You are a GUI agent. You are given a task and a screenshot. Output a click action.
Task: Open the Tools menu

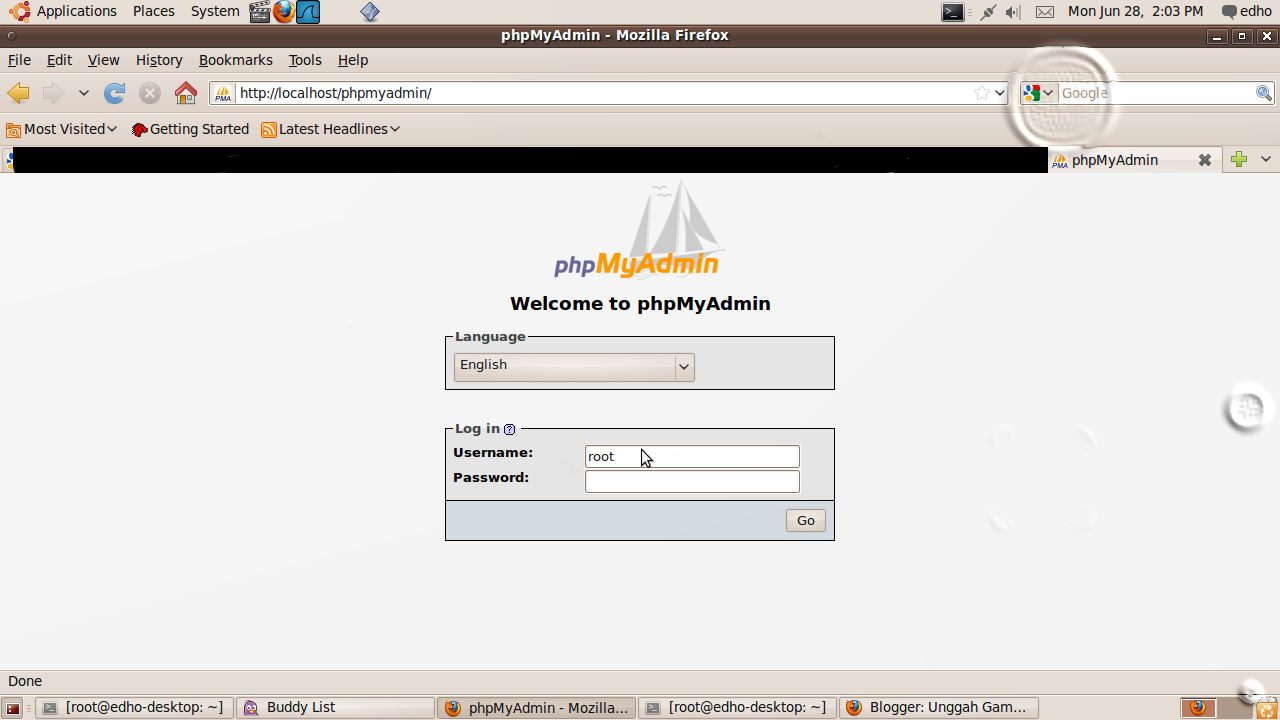point(305,60)
